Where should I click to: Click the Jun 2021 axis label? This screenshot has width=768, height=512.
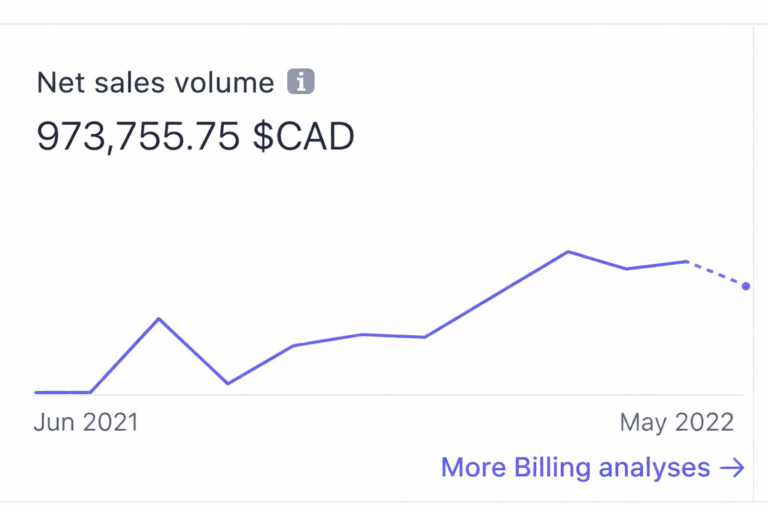tap(86, 422)
